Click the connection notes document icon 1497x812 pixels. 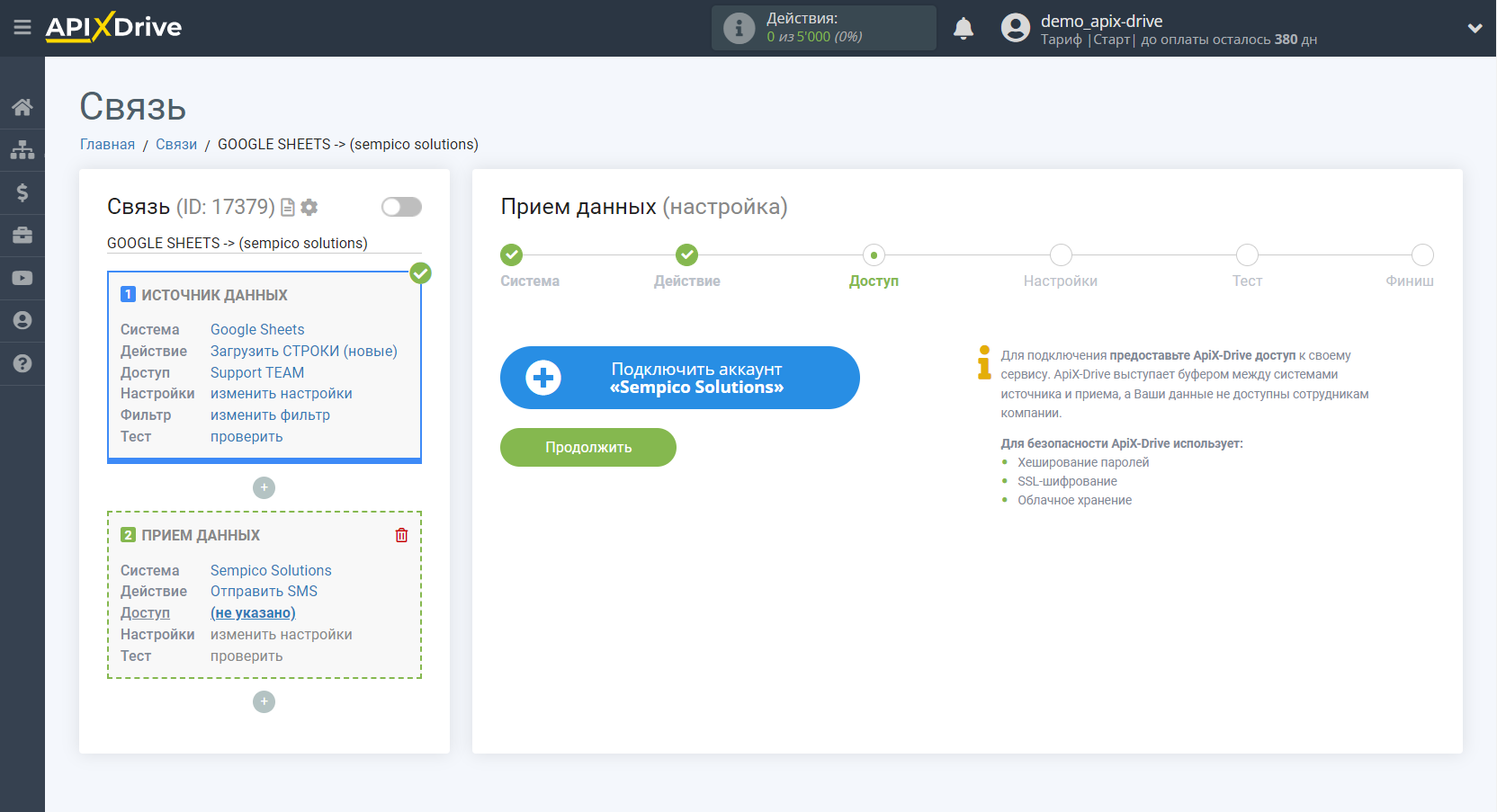288,208
